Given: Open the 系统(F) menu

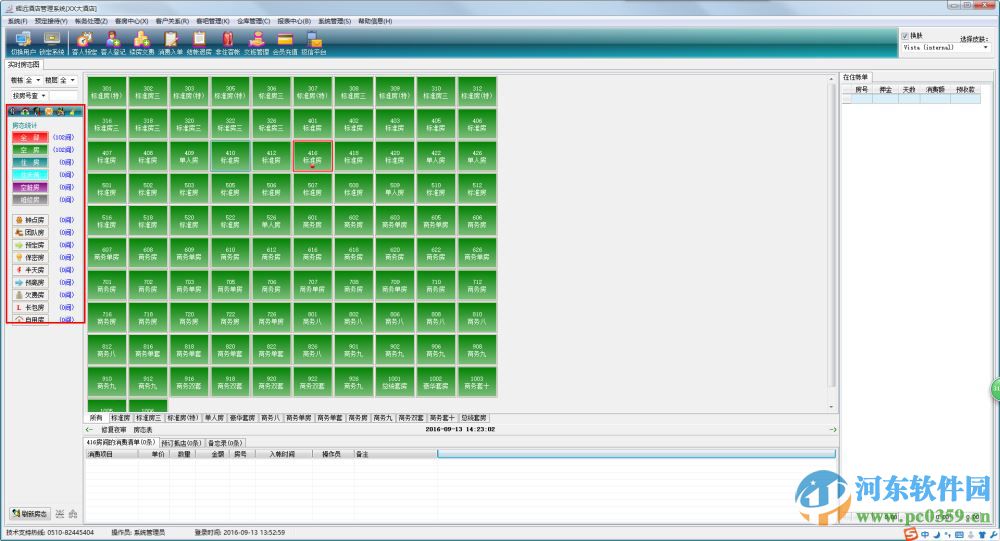Looking at the screenshot, I should 17,21.
